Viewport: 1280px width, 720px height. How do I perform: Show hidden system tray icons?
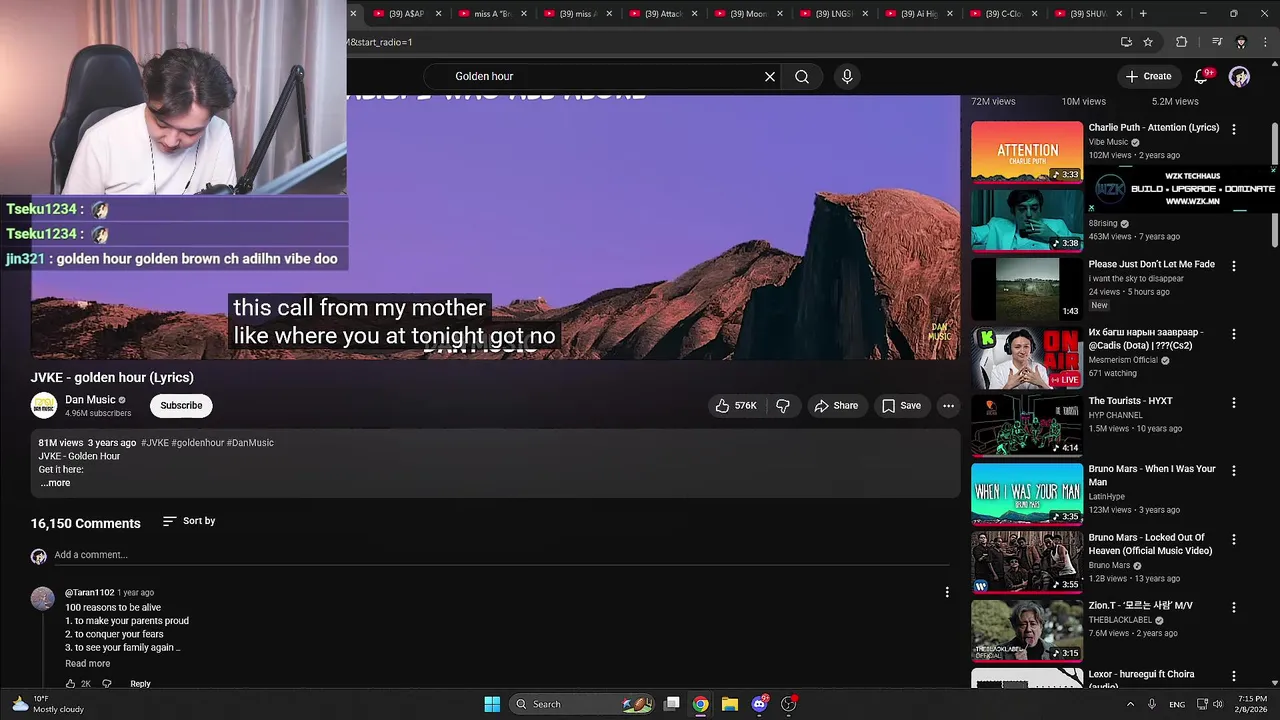[1131, 704]
